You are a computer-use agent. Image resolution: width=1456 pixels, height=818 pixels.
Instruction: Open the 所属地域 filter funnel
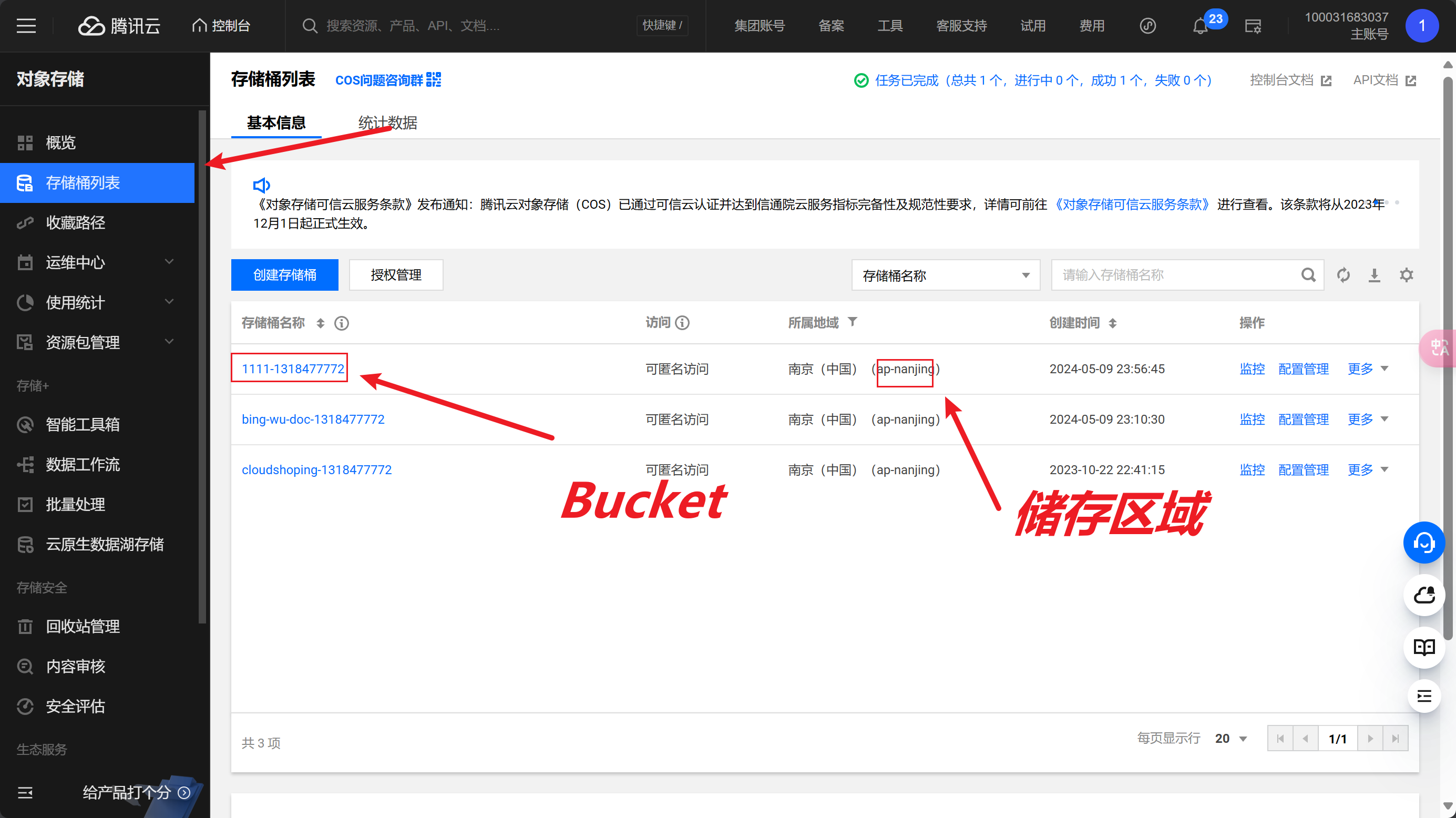[853, 322]
